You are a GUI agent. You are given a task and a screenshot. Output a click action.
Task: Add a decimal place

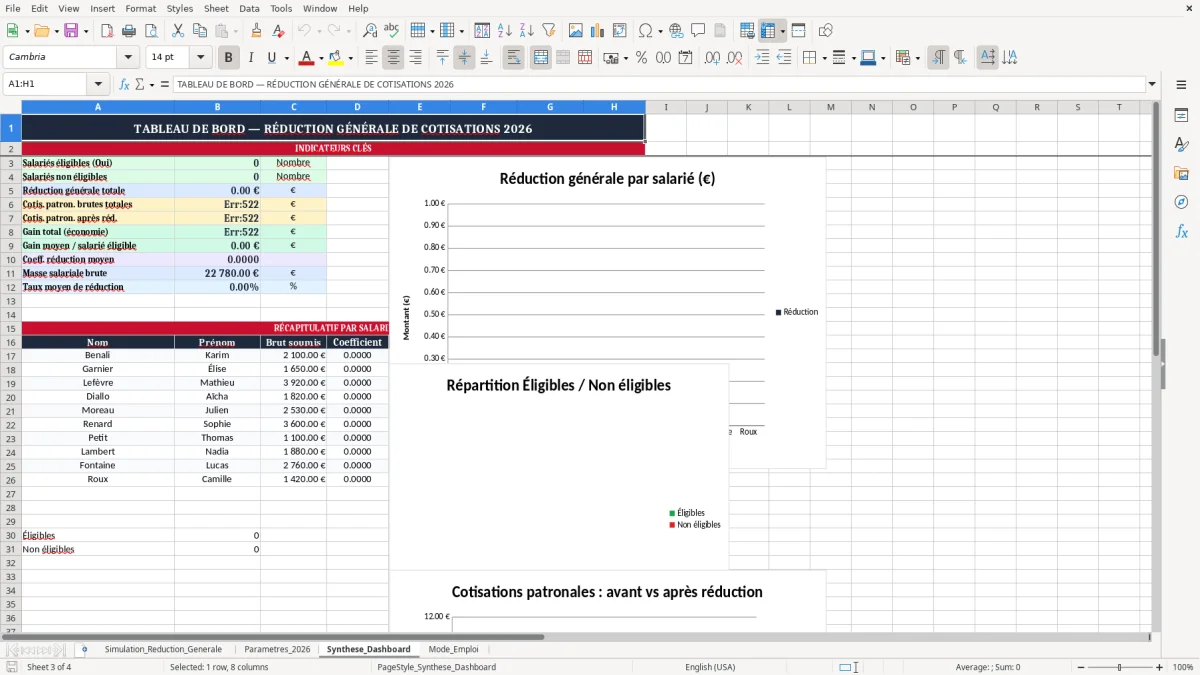click(714, 58)
